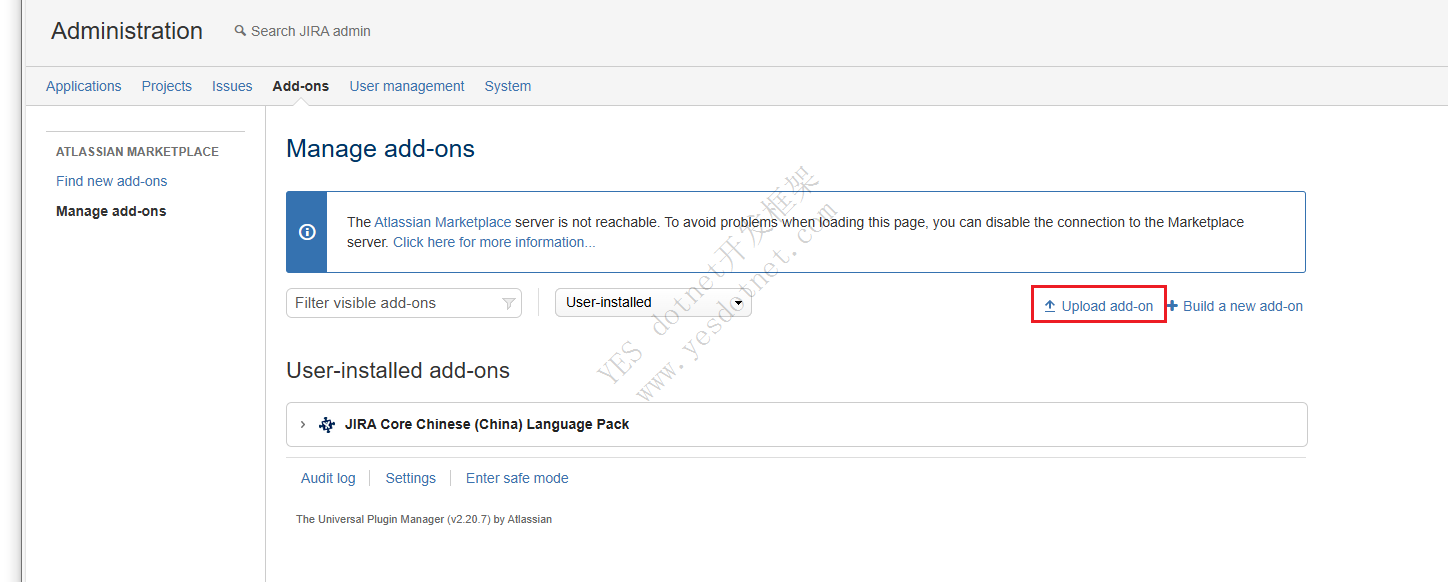Click the Manage add-ons page heading
This screenshot has width=1448, height=582.
[x=380, y=149]
